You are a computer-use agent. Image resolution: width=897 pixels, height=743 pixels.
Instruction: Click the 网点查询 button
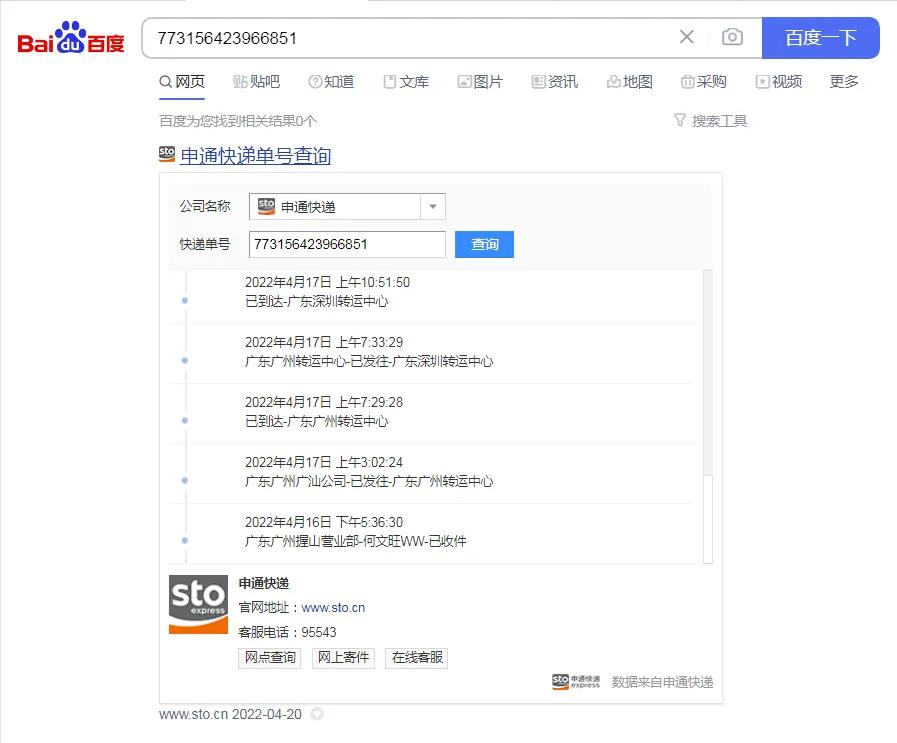coord(268,658)
